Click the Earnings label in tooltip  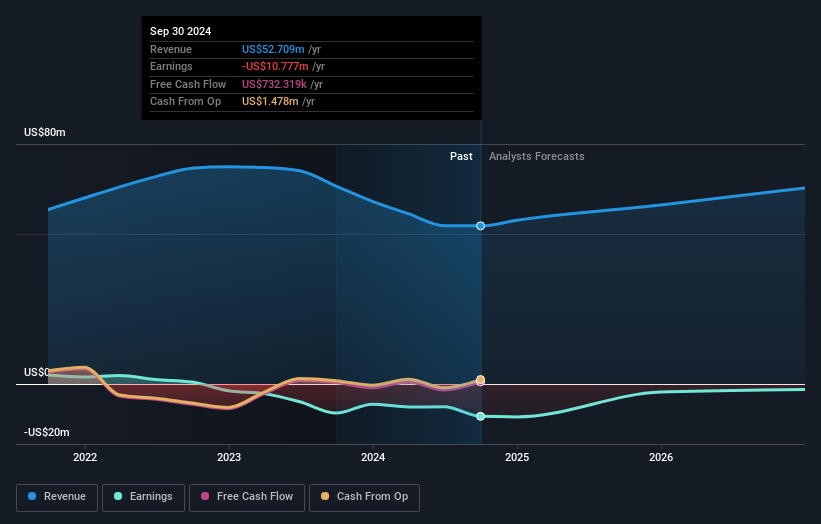171,66
